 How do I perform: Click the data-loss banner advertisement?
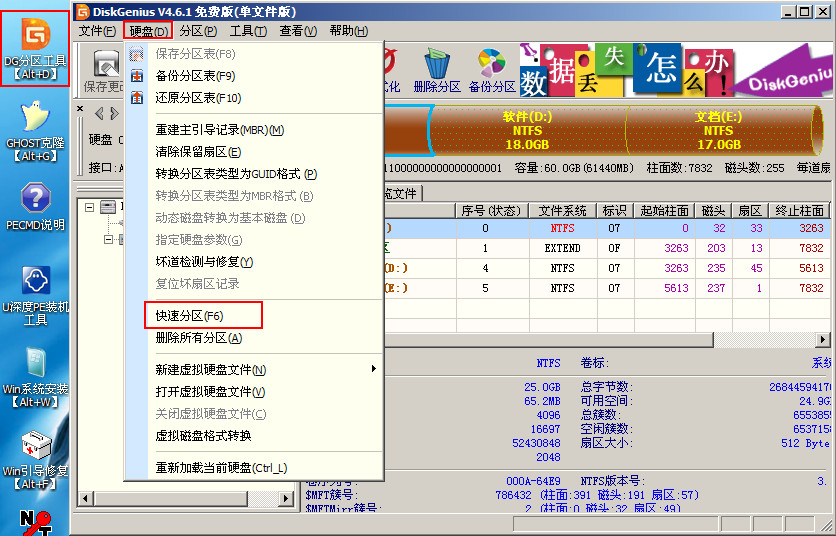pos(675,70)
